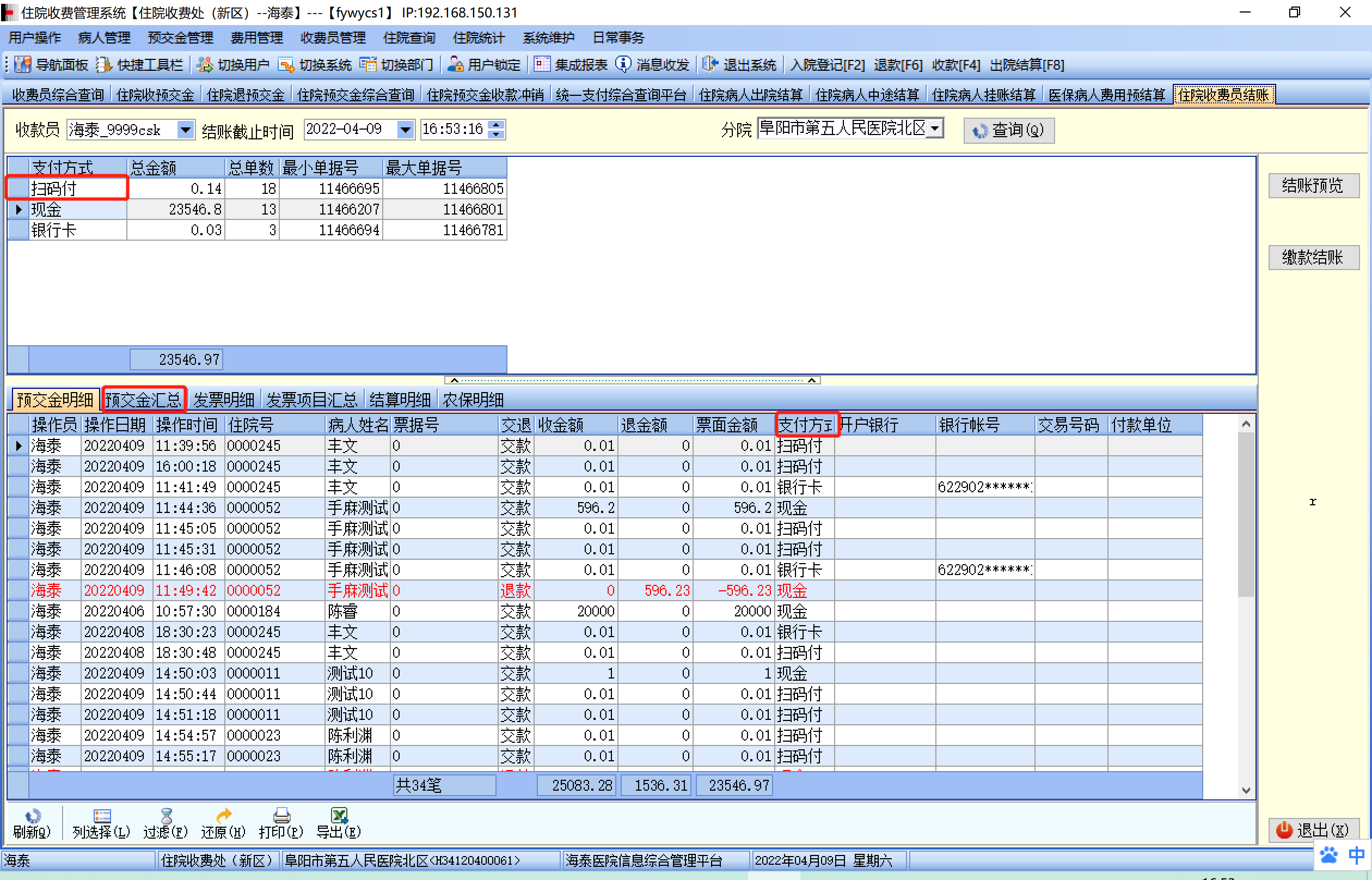The height and width of the screenshot is (880, 1372).
Task: Click the 过滤 filter icon at bottom
Action: [x=166, y=815]
